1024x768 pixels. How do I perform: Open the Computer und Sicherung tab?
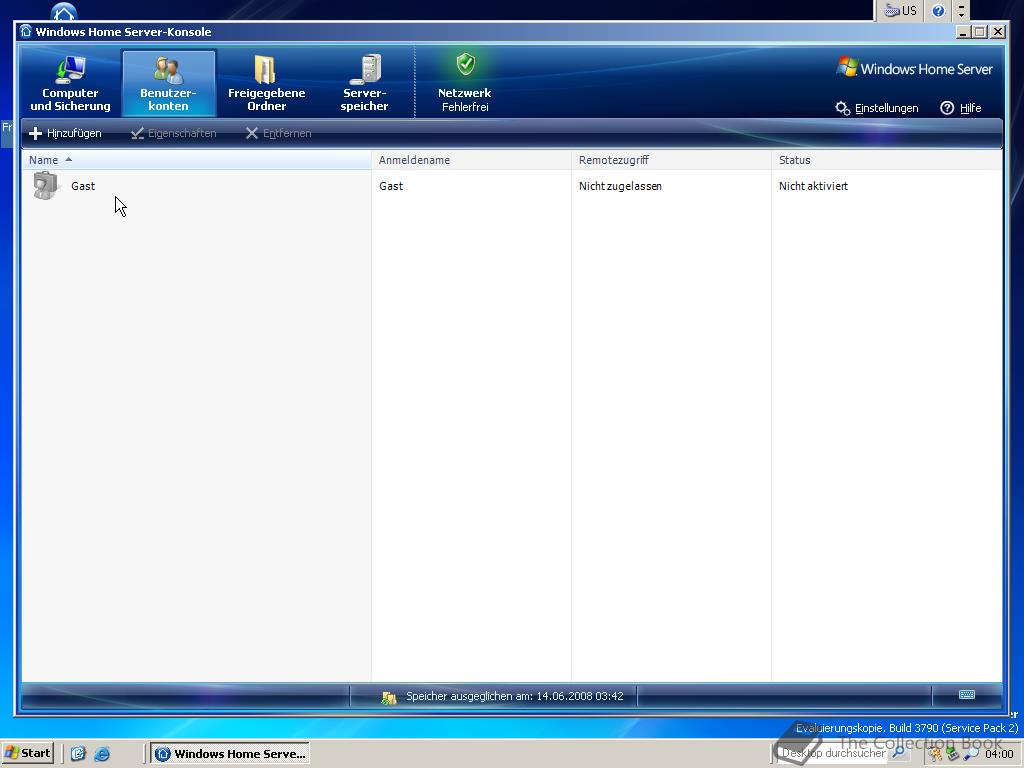[x=71, y=84]
